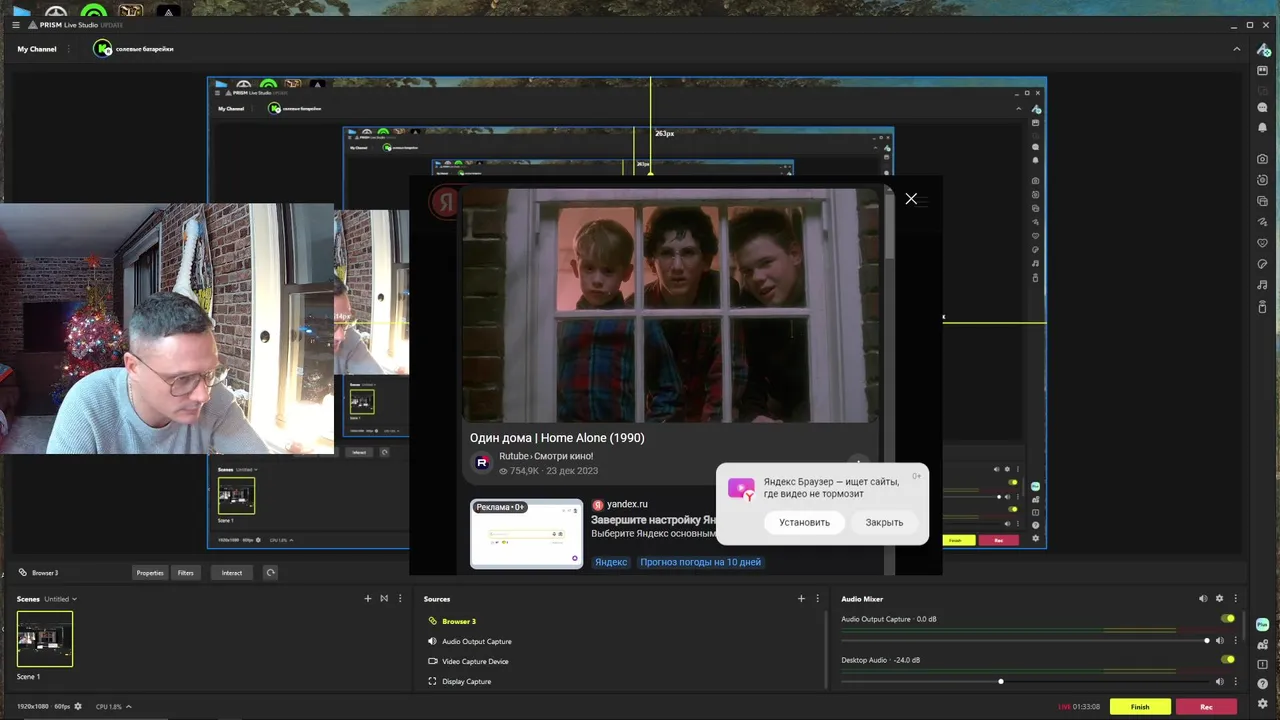The width and height of the screenshot is (1280, 720).
Task: Open the scene transition icon in Scenes panel
Action: tap(384, 598)
